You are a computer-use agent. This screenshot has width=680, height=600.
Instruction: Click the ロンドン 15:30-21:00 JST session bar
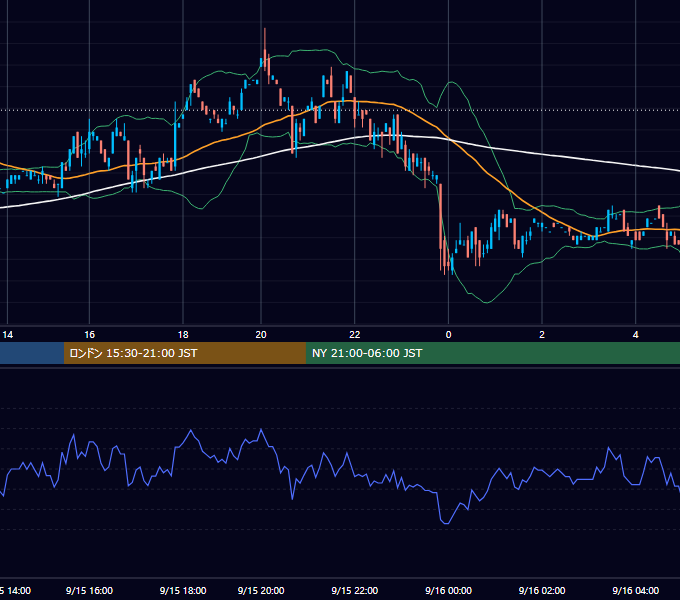(x=185, y=353)
